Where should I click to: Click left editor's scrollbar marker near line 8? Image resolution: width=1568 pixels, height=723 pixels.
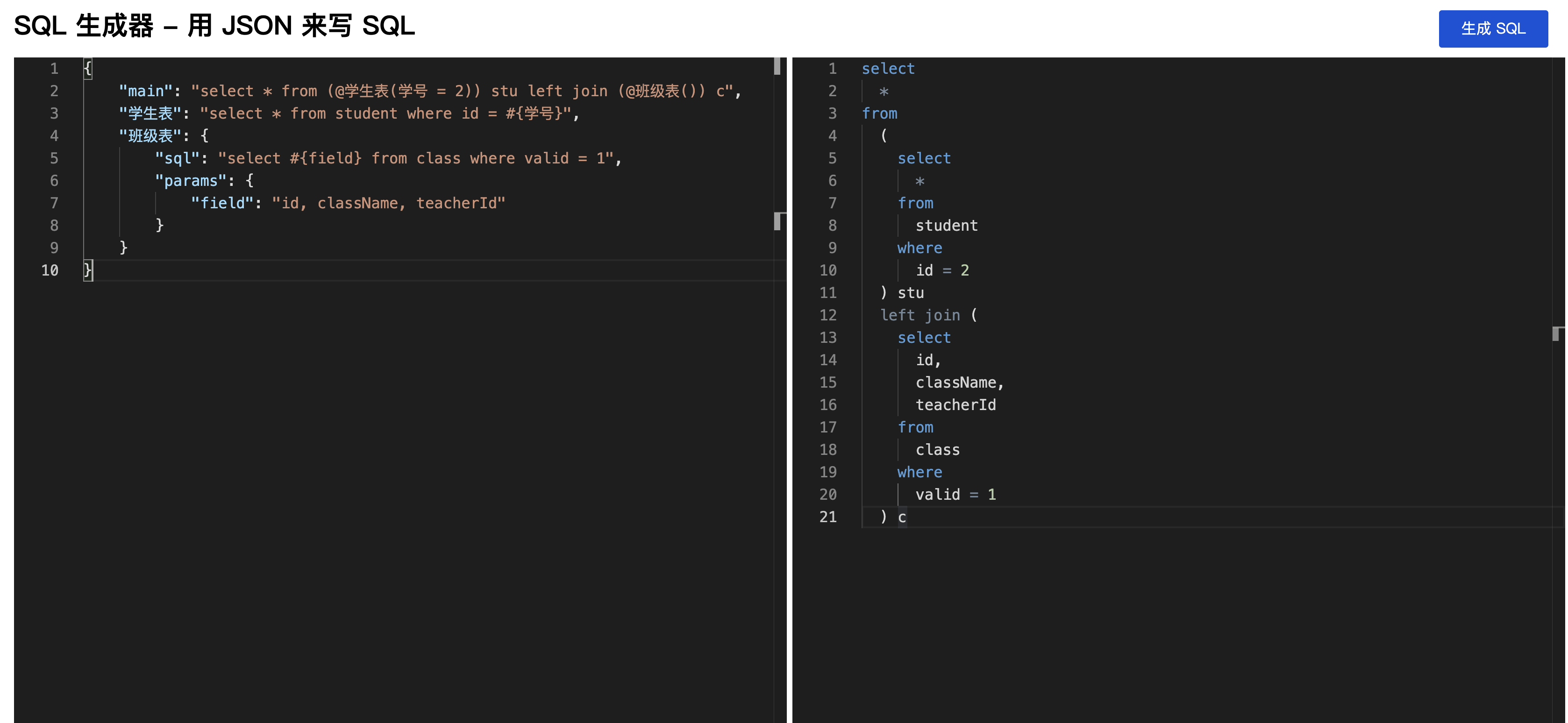(777, 221)
